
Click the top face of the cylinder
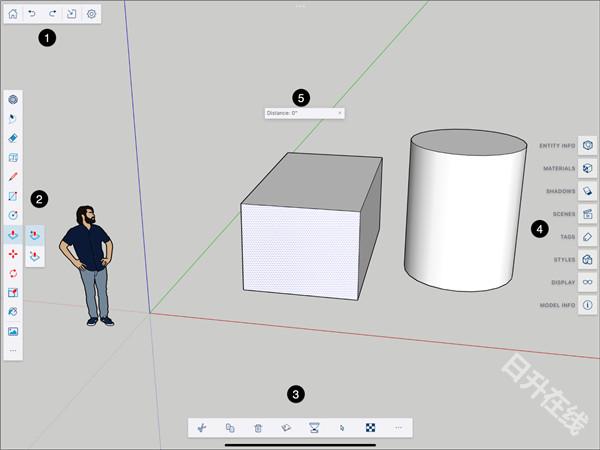pos(469,142)
